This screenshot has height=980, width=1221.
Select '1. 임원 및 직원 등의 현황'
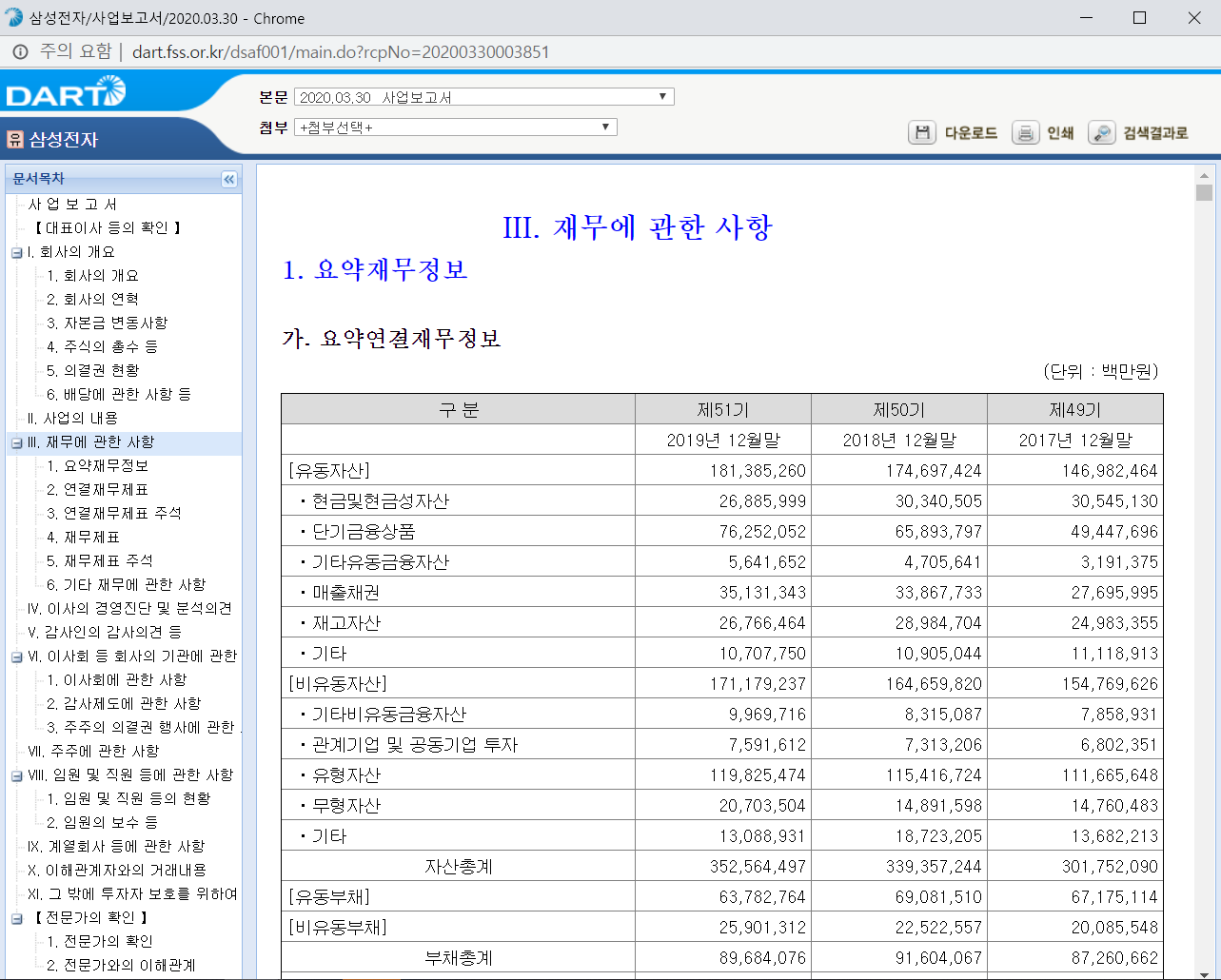[x=128, y=799]
